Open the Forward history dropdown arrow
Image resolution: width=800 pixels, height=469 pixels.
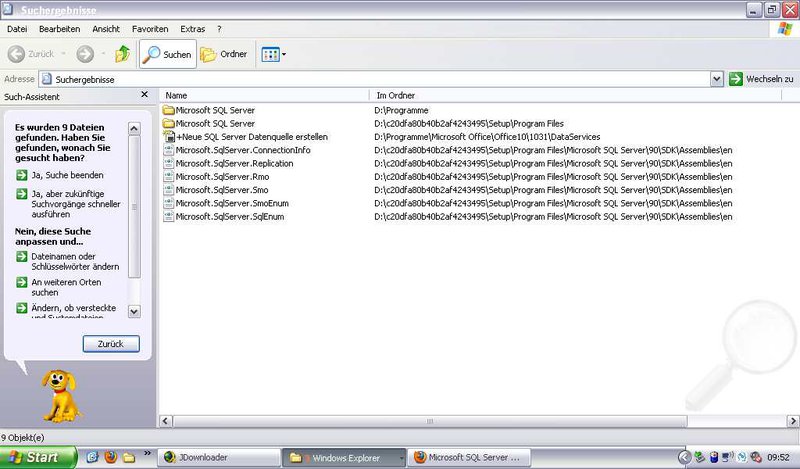(x=104, y=54)
